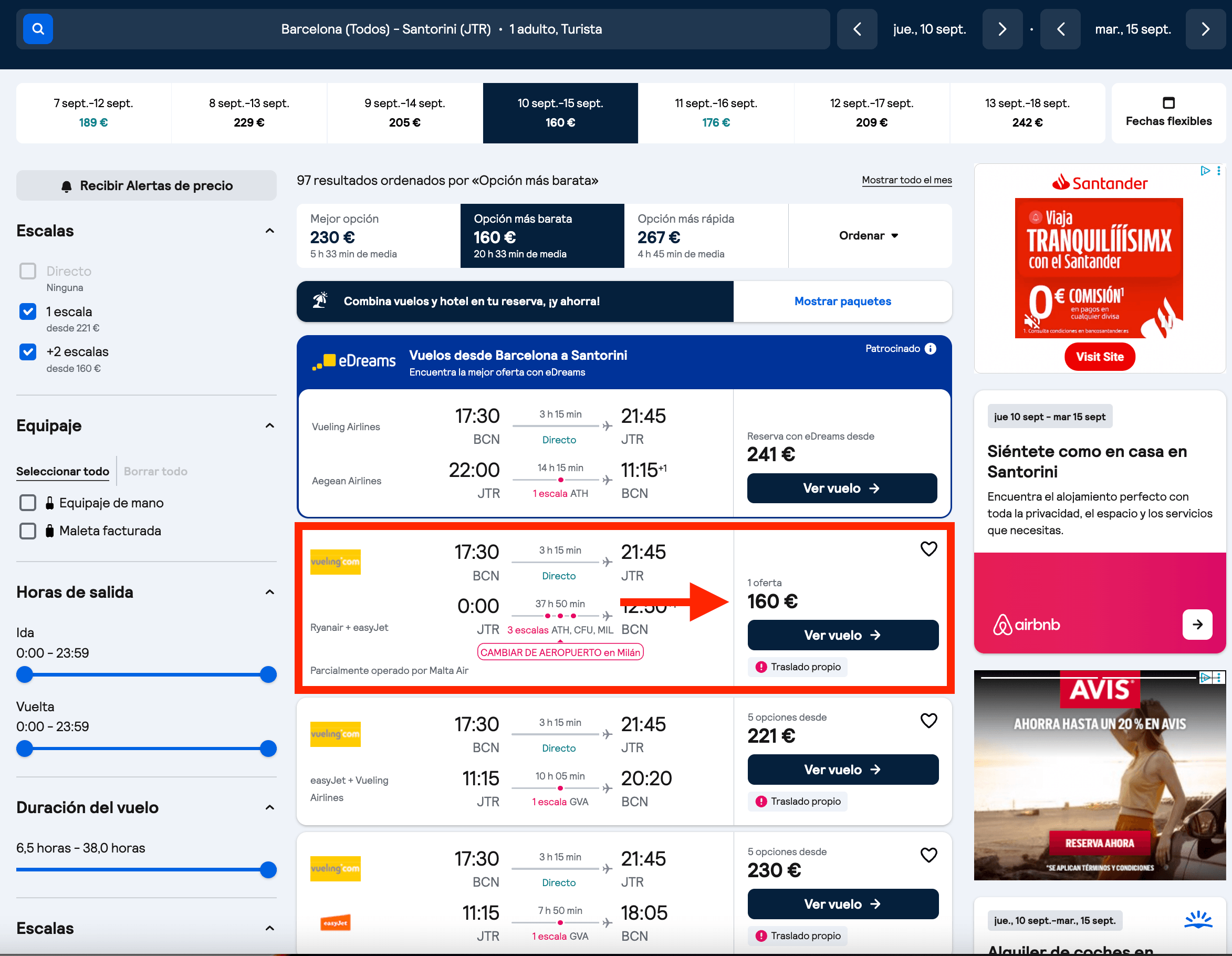
Task: Click Recibir Alertas de precio button
Action: click(x=146, y=185)
